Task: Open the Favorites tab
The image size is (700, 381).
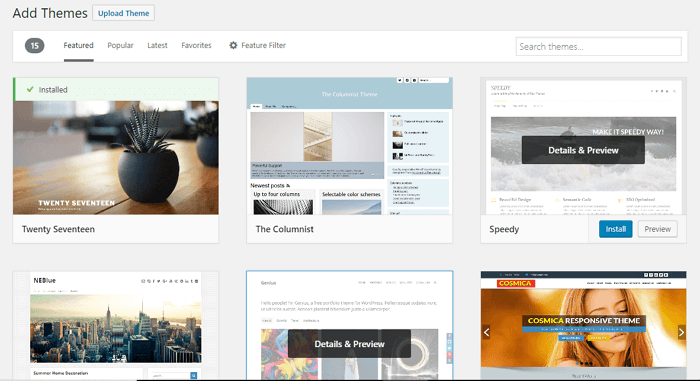Action: (196, 45)
